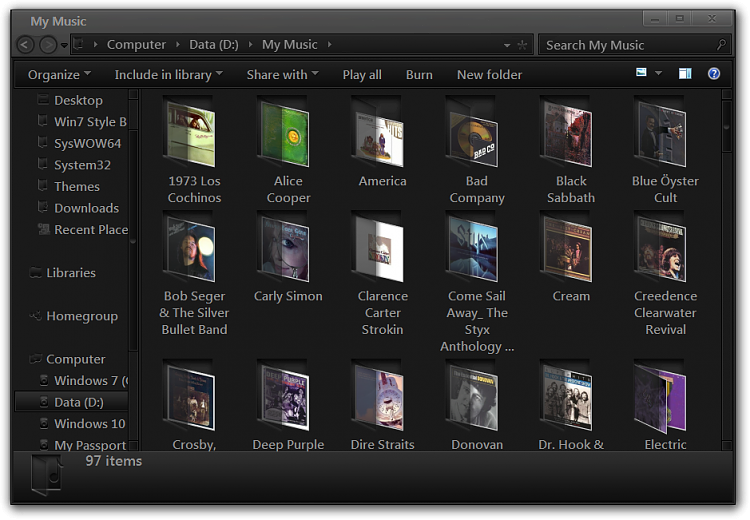Open the Organize menu
750x520 pixels.
tap(59, 75)
